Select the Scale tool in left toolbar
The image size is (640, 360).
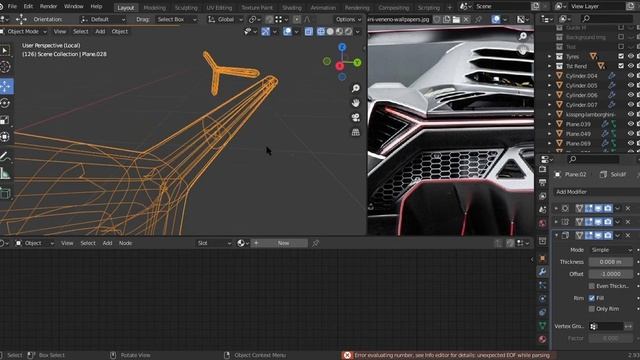[x=5, y=120]
